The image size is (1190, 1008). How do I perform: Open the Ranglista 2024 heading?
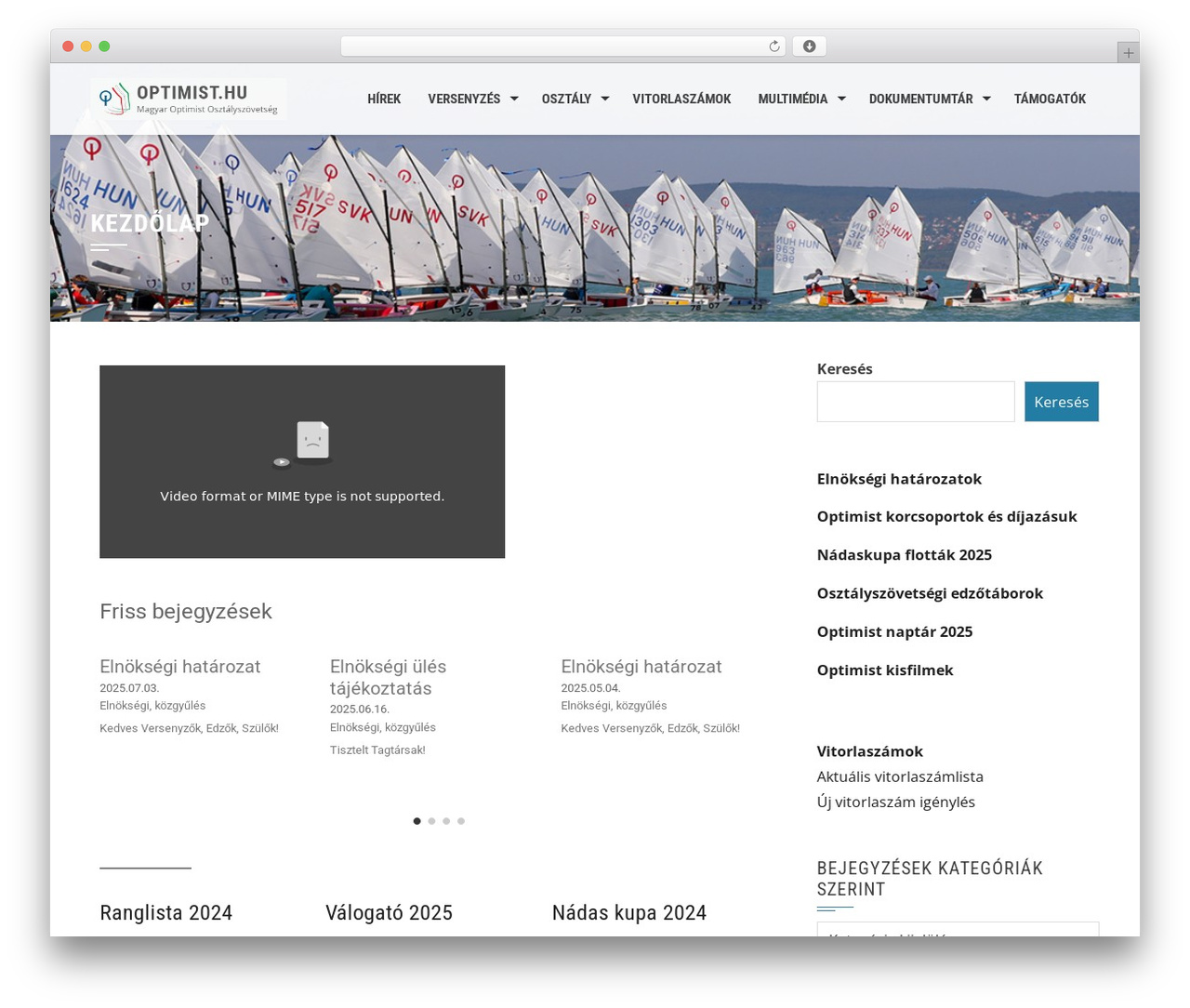(x=165, y=913)
